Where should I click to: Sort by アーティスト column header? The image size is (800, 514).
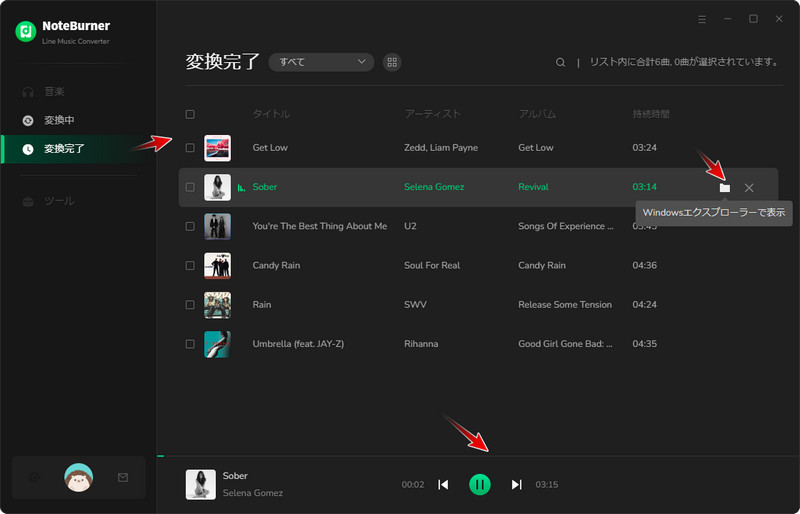point(433,114)
